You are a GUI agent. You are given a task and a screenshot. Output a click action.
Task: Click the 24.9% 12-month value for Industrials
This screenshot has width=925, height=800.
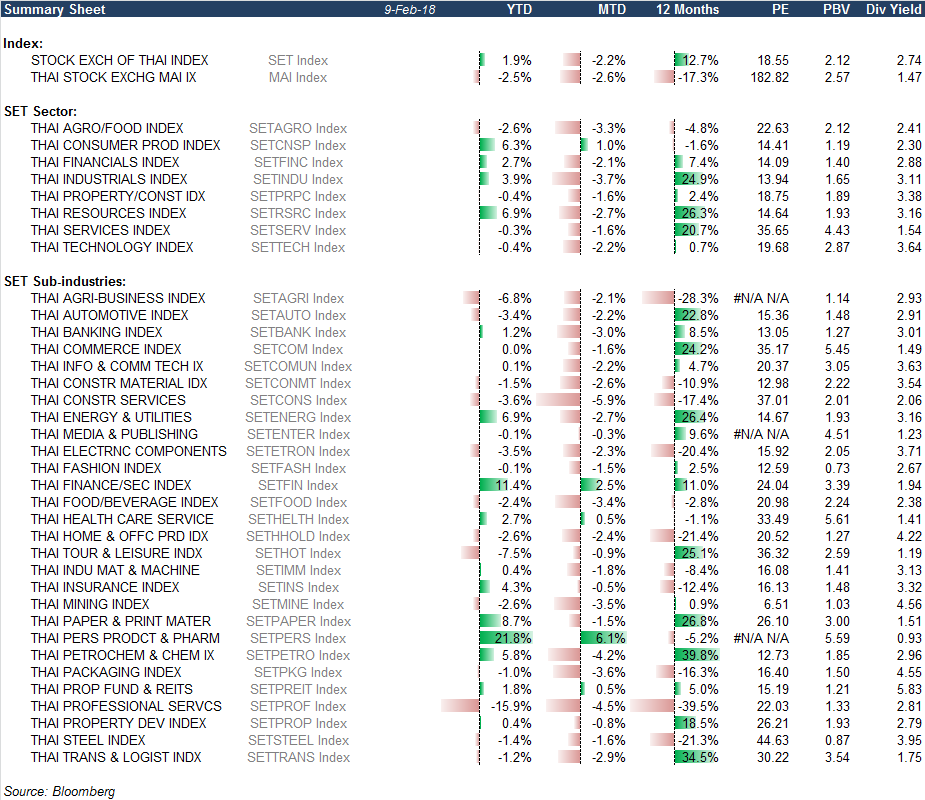pyautogui.click(x=700, y=179)
